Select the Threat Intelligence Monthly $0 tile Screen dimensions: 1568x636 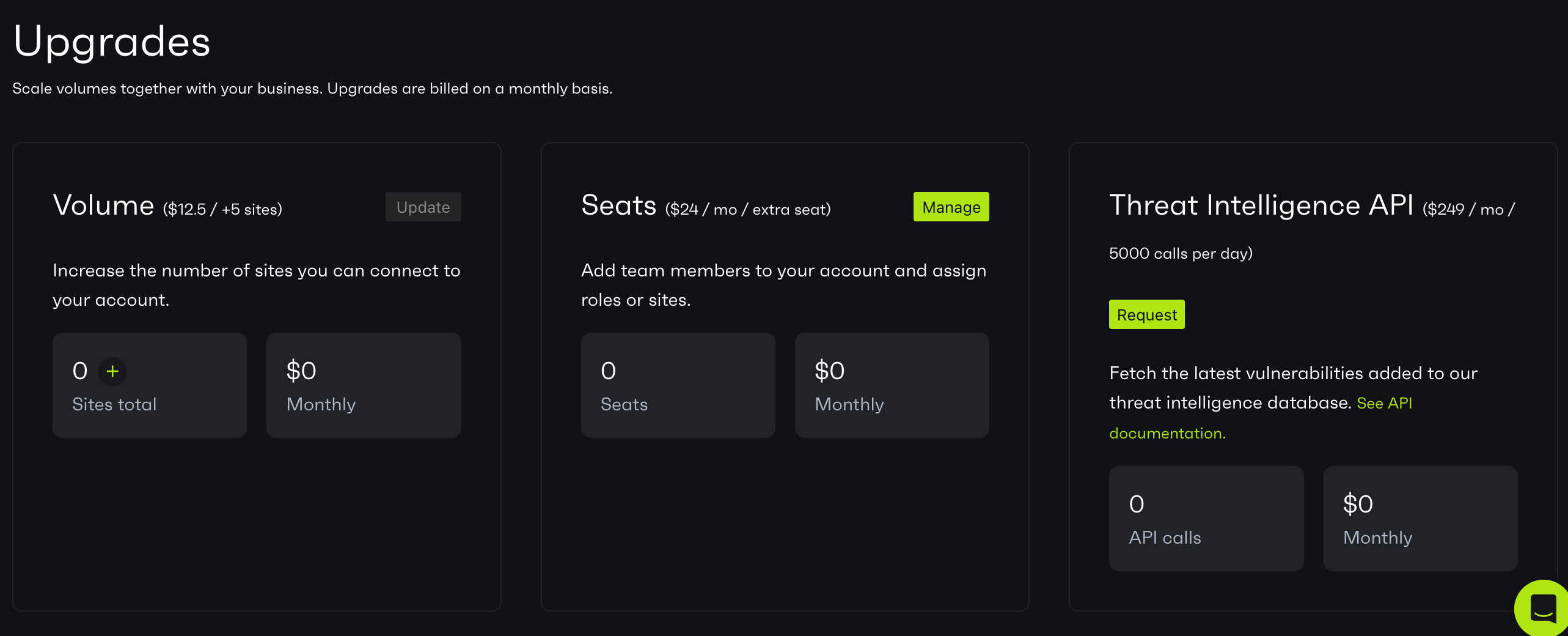1420,519
